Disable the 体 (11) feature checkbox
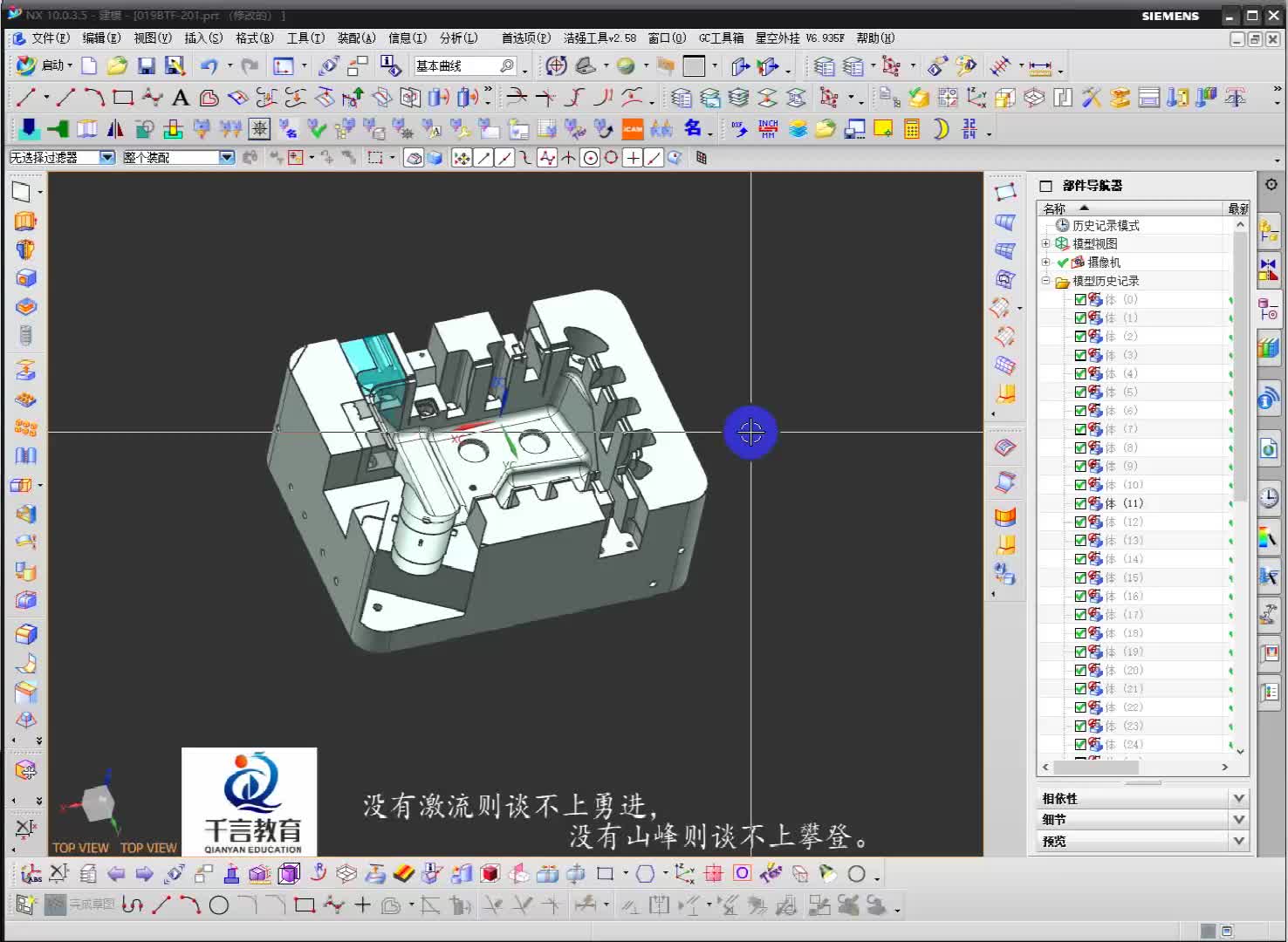The width and height of the screenshot is (1288, 942). tap(1079, 502)
